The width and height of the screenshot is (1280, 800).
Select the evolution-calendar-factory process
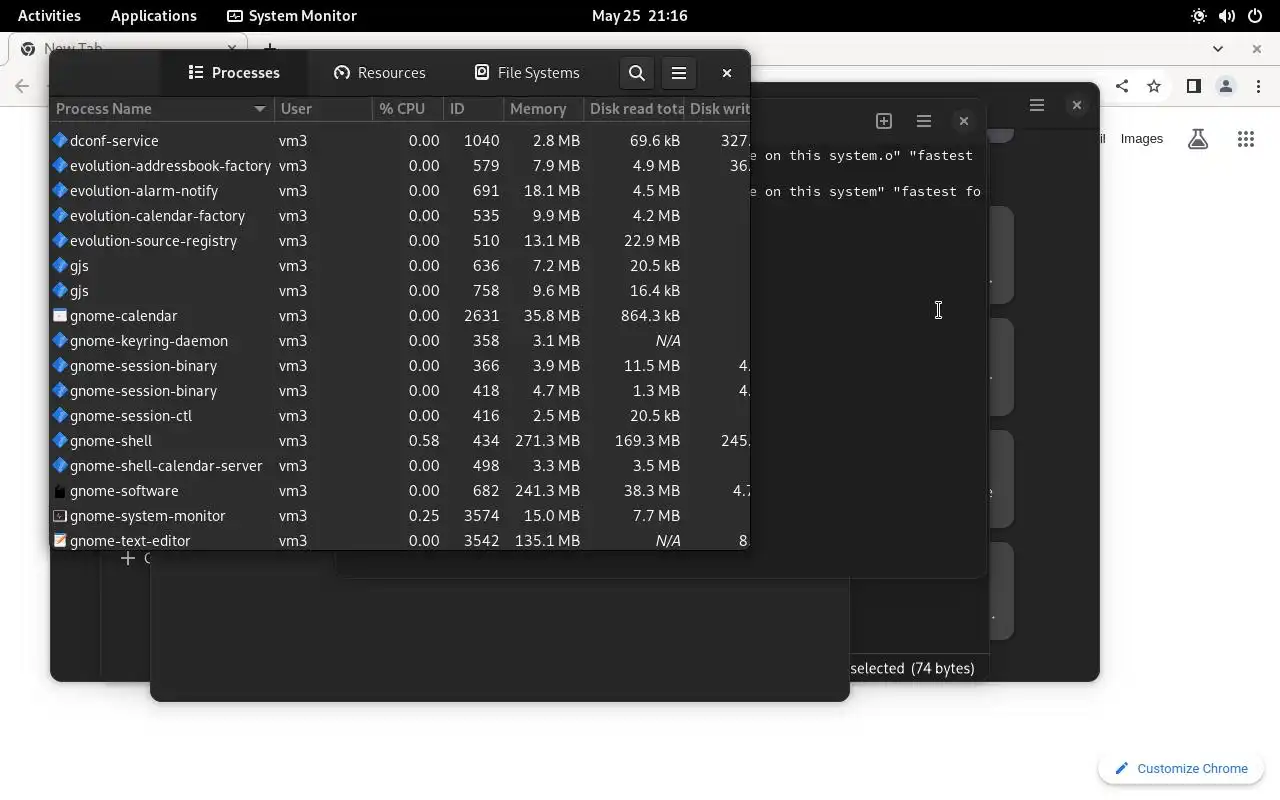(x=400, y=215)
